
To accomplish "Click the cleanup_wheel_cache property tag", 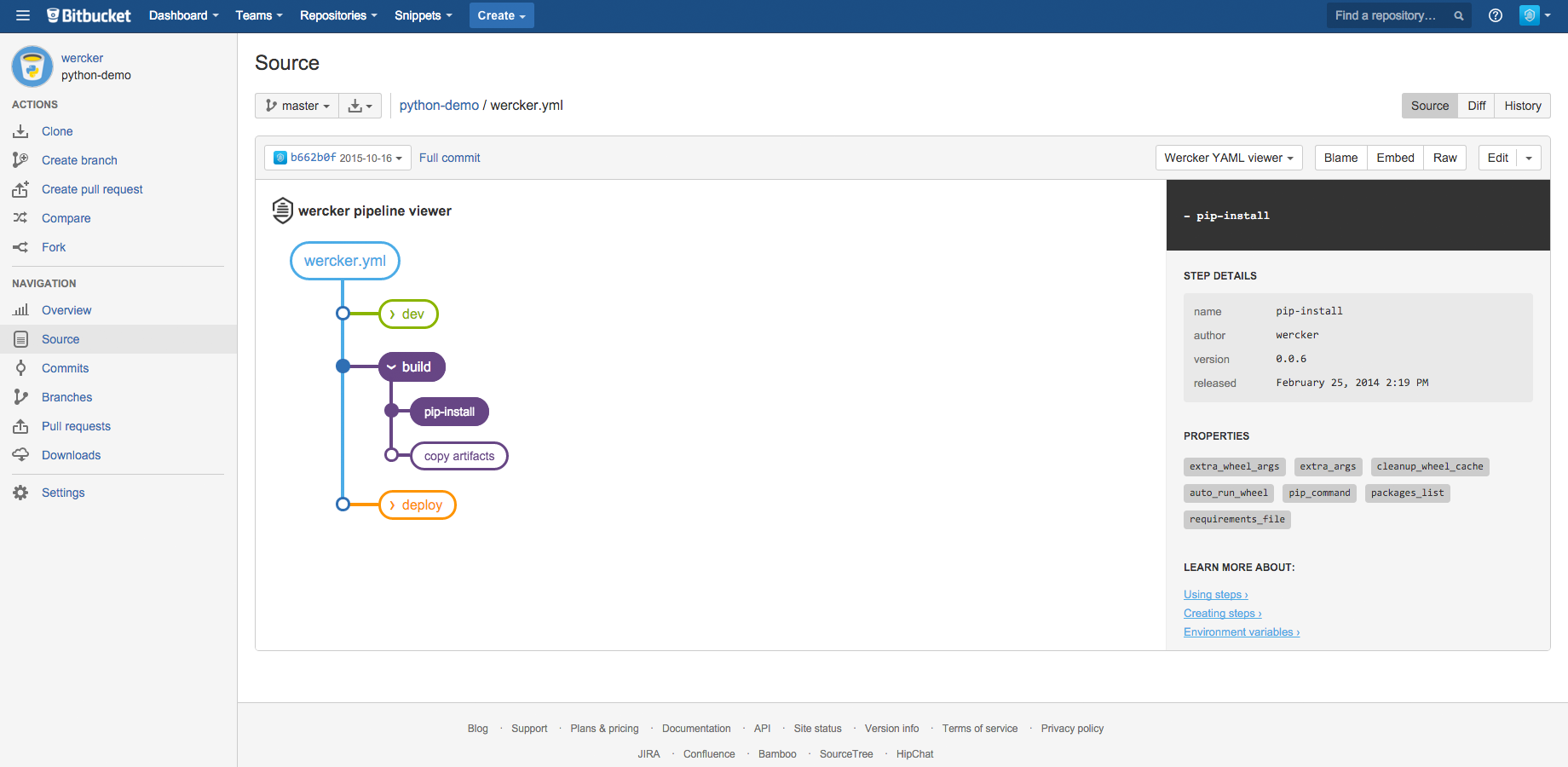I will pos(1430,466).
